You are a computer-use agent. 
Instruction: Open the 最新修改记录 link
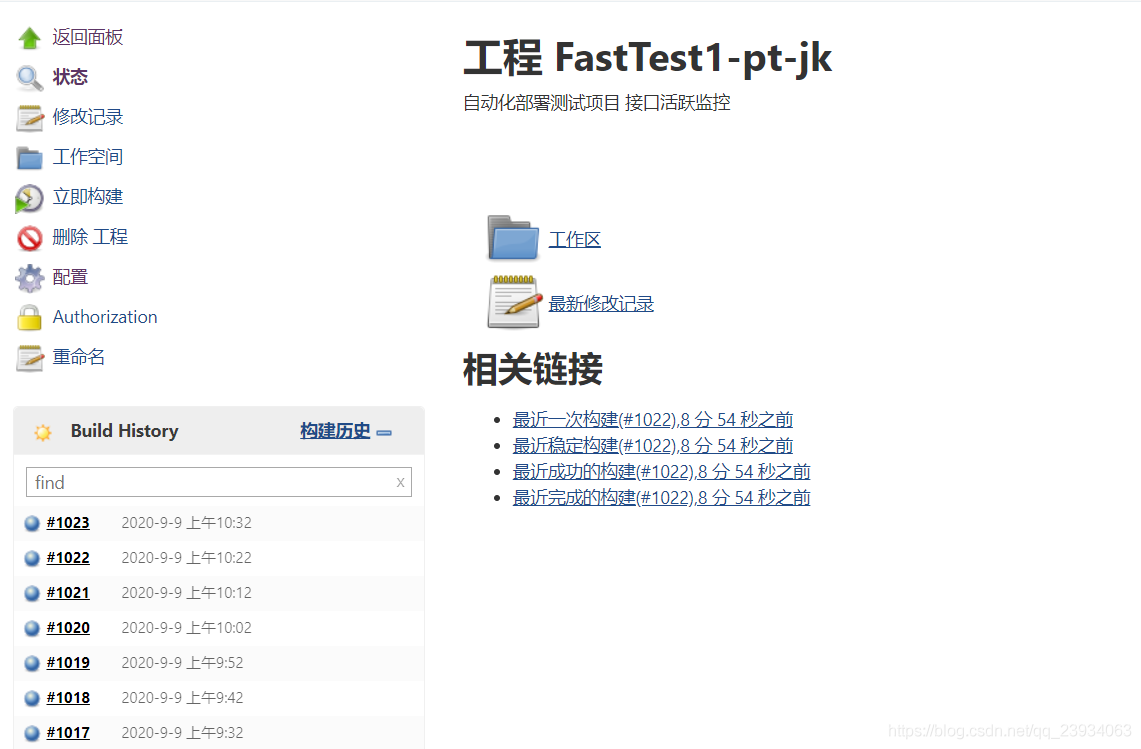click(x=601, y=304)
